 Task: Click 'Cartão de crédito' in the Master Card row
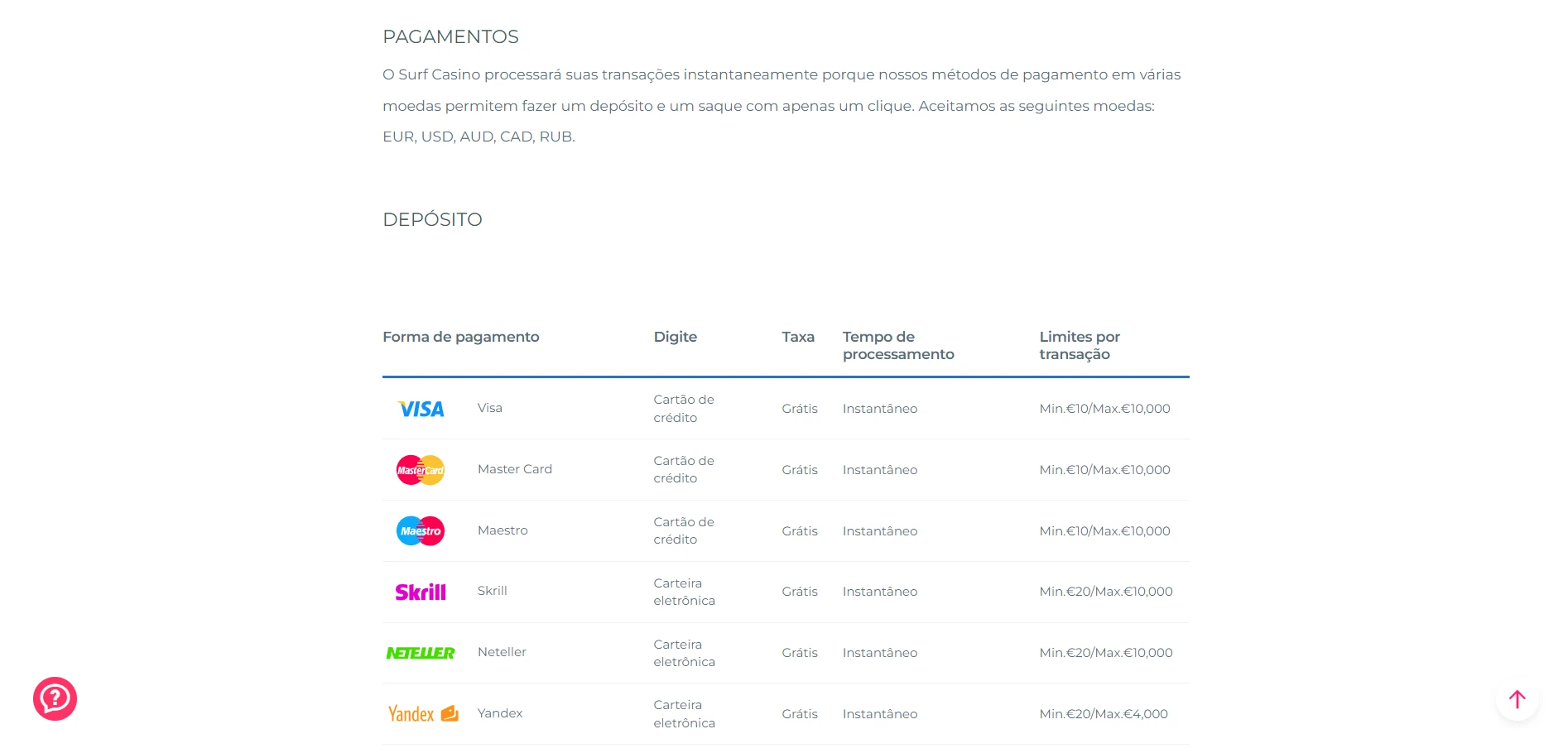point(684,469)
